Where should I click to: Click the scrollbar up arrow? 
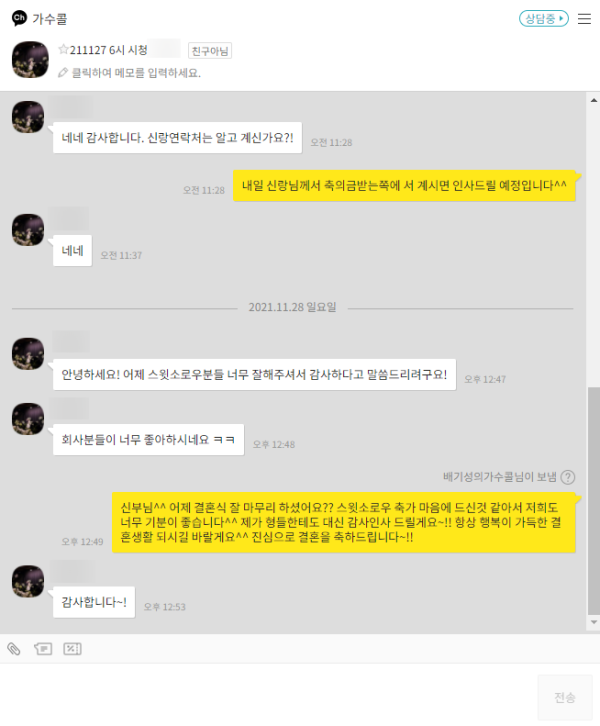point(594,100)
